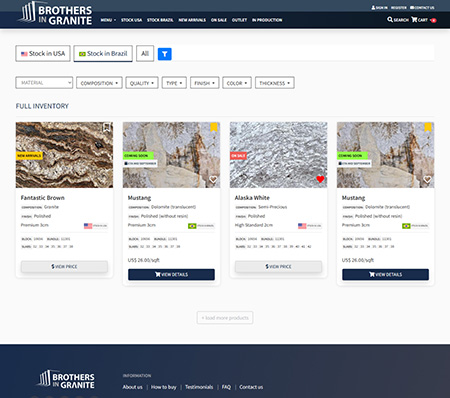Favorite the last Mustang card heart
450x398 pixels.
(x=427, y=180)
